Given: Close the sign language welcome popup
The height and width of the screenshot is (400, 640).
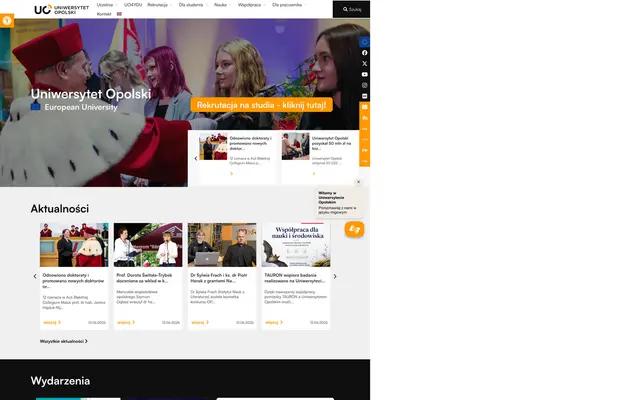Looking at the screenshot, I should tap(358, 182).
